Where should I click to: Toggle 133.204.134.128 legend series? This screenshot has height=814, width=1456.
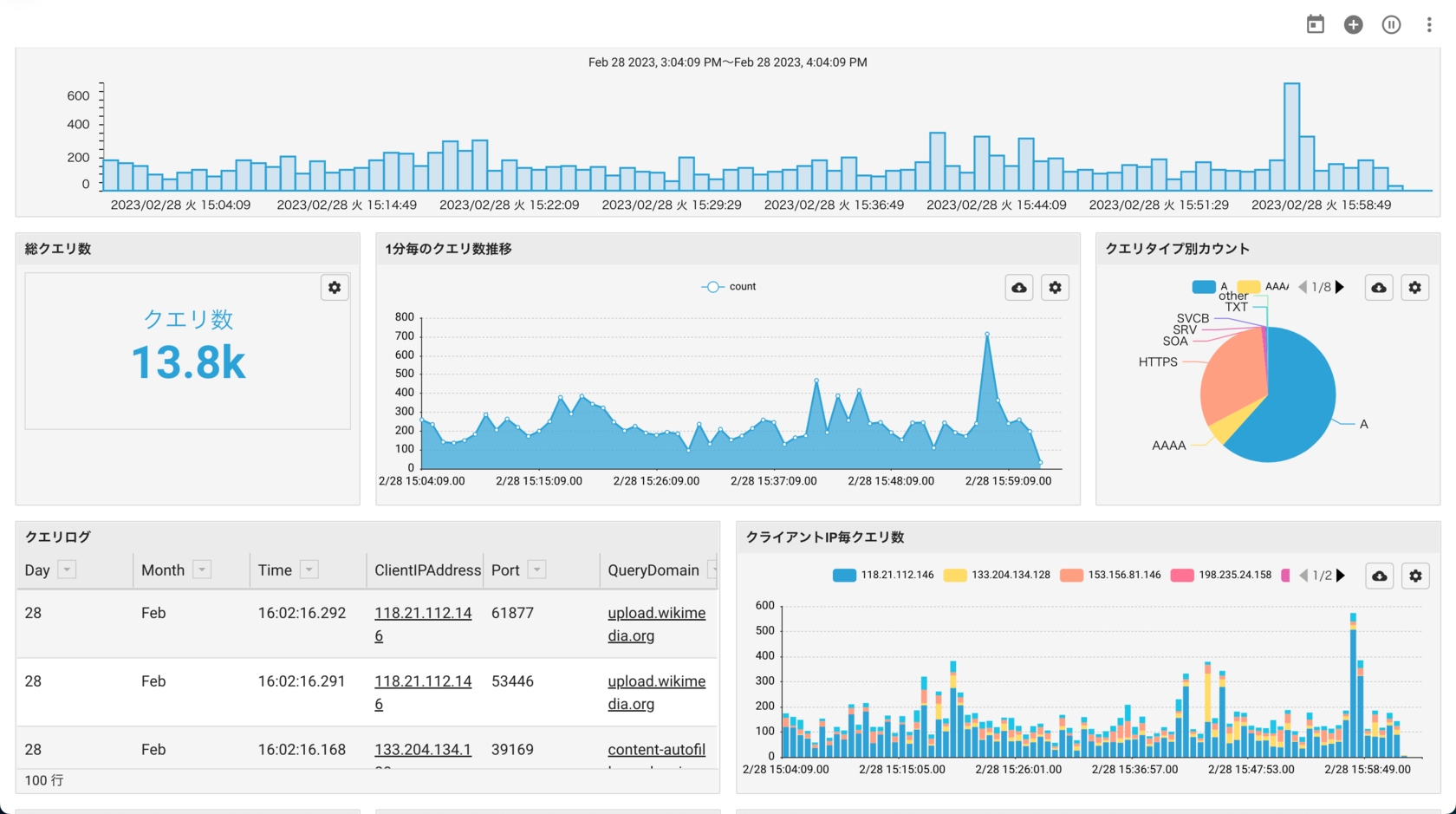[x=997, y=576]
